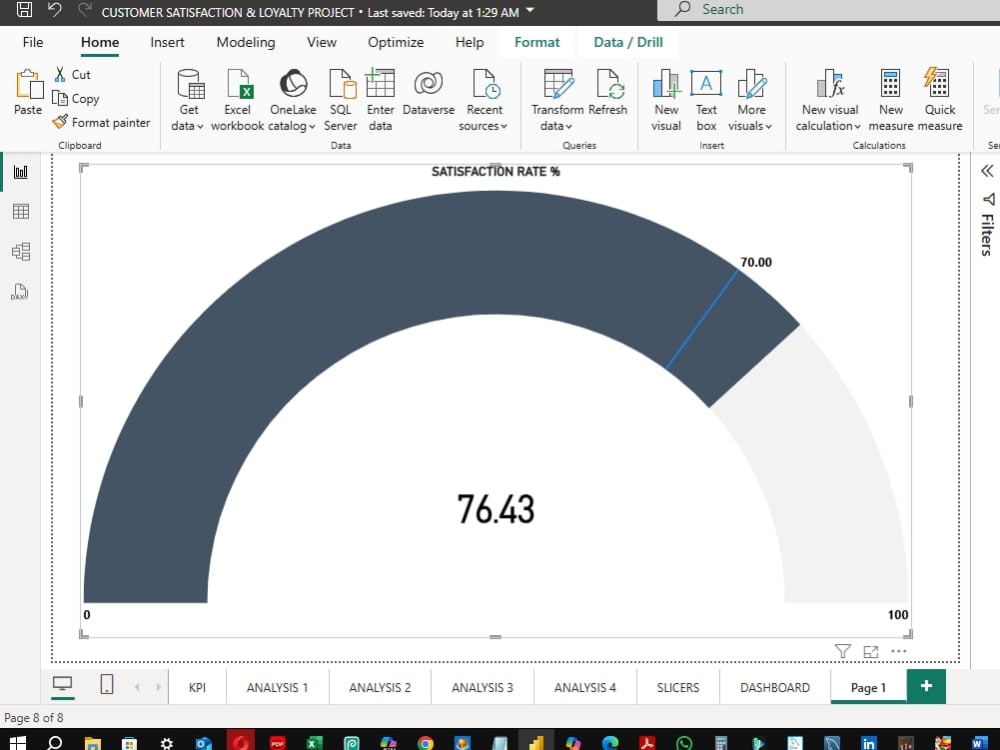Image resolution: width=1000 pixels, height=750 pixels.
Task: Open the ANALYSIS 1 page tab
Action: [277, 688]
